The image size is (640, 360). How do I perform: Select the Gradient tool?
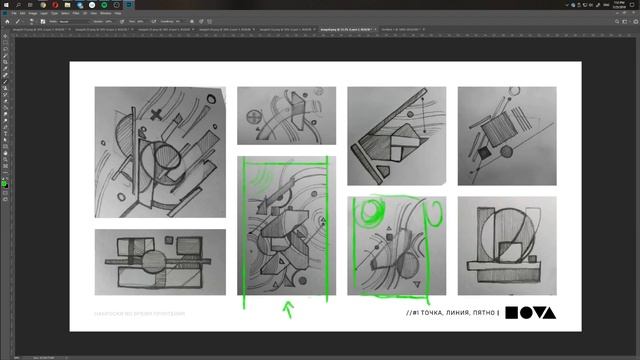point(5,108)
